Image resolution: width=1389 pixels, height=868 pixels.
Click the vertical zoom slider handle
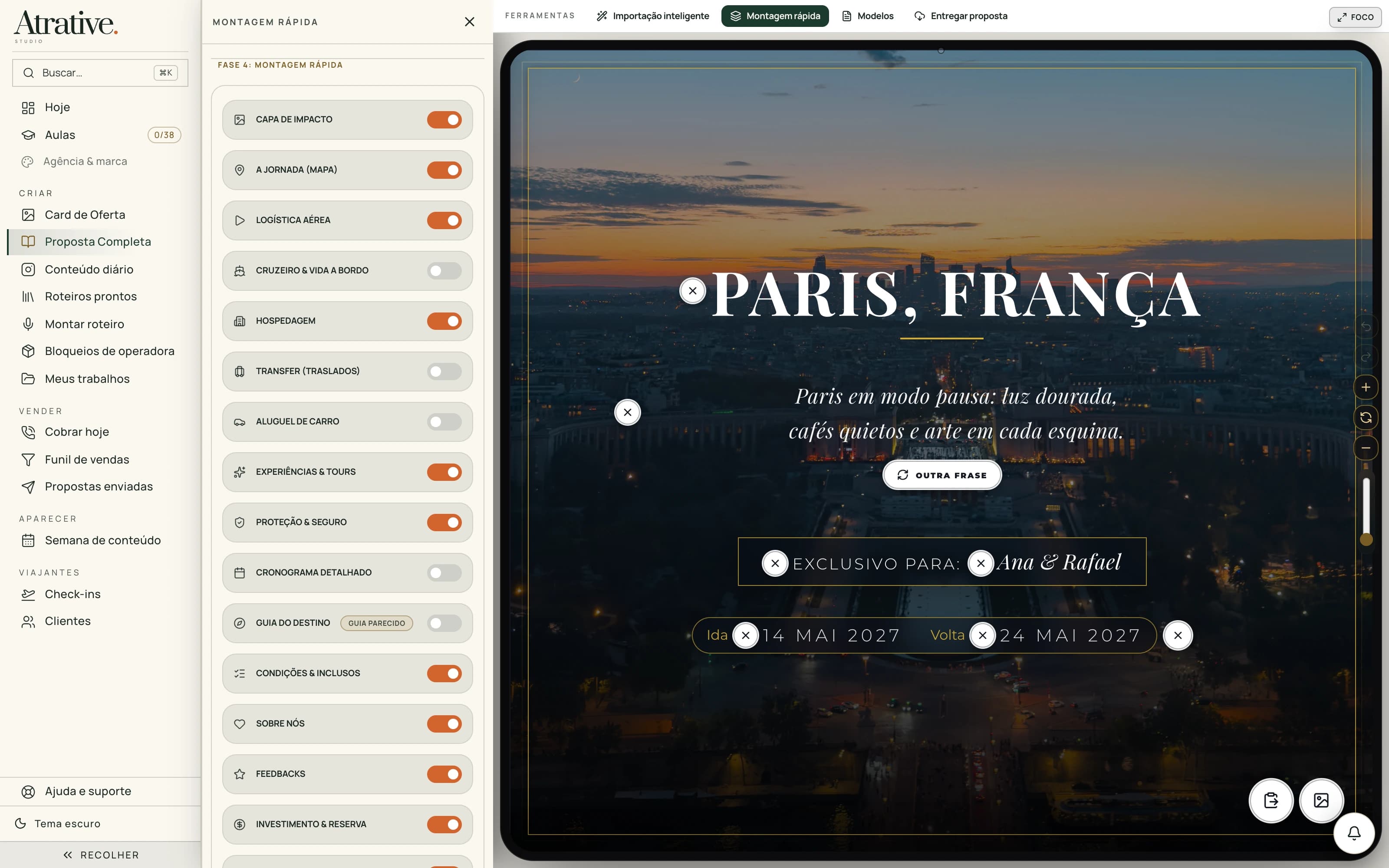point(1366,539)
